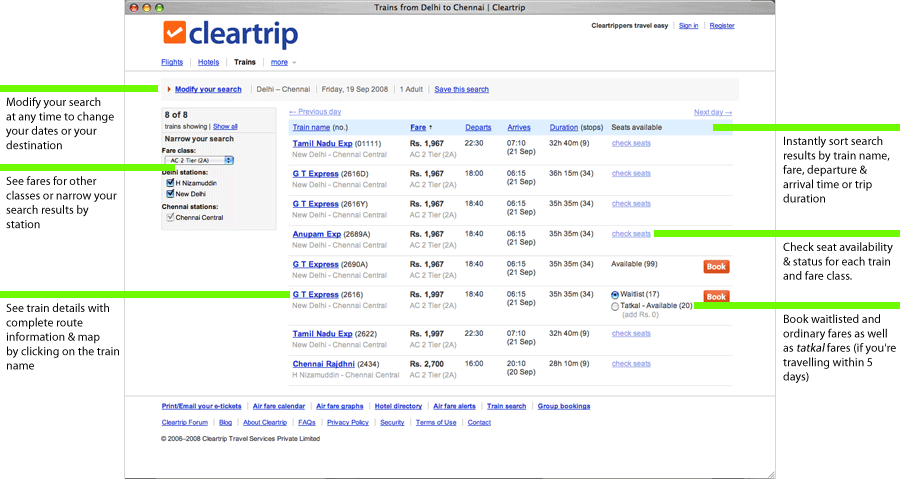Viewport: 900px width, 479px height.
Task: Sort results by Duration column
Action: (564, 127)
